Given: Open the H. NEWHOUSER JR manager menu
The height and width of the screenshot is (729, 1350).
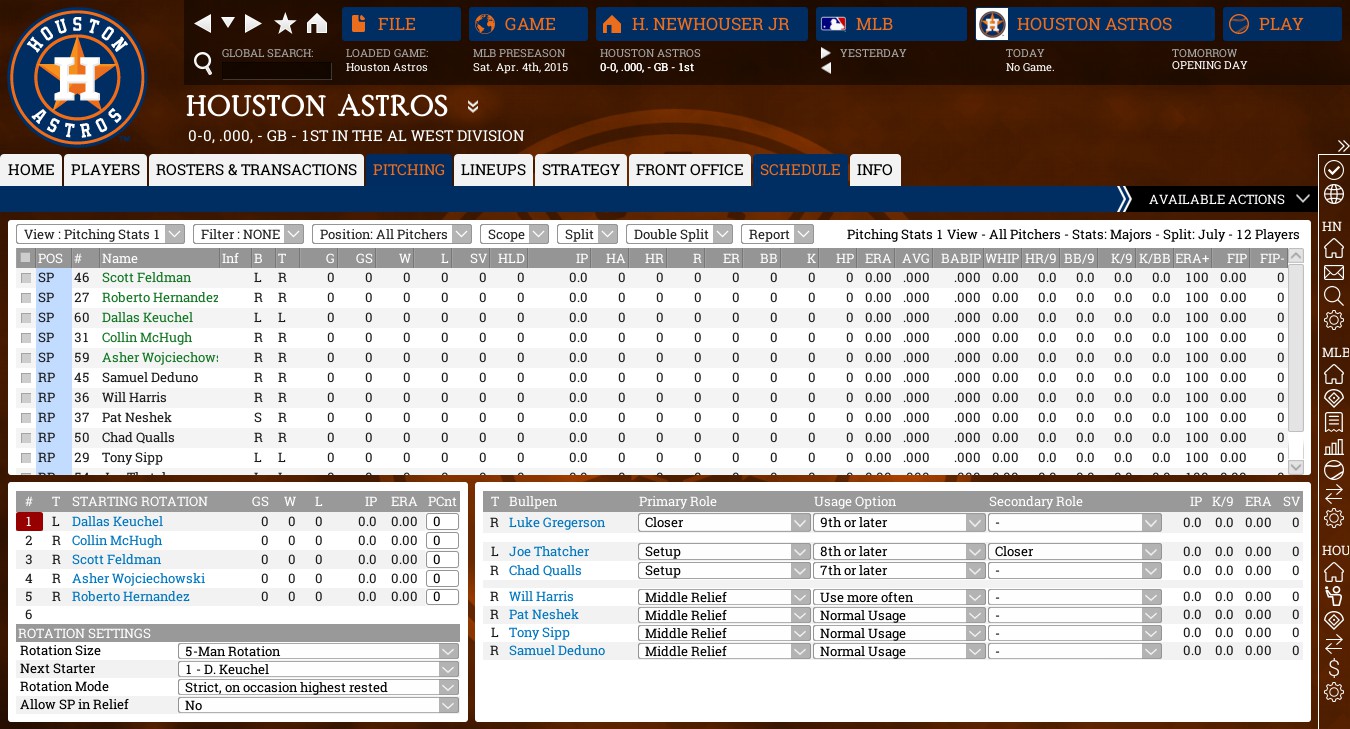Looking at the screenshot, I should (702, 24).
